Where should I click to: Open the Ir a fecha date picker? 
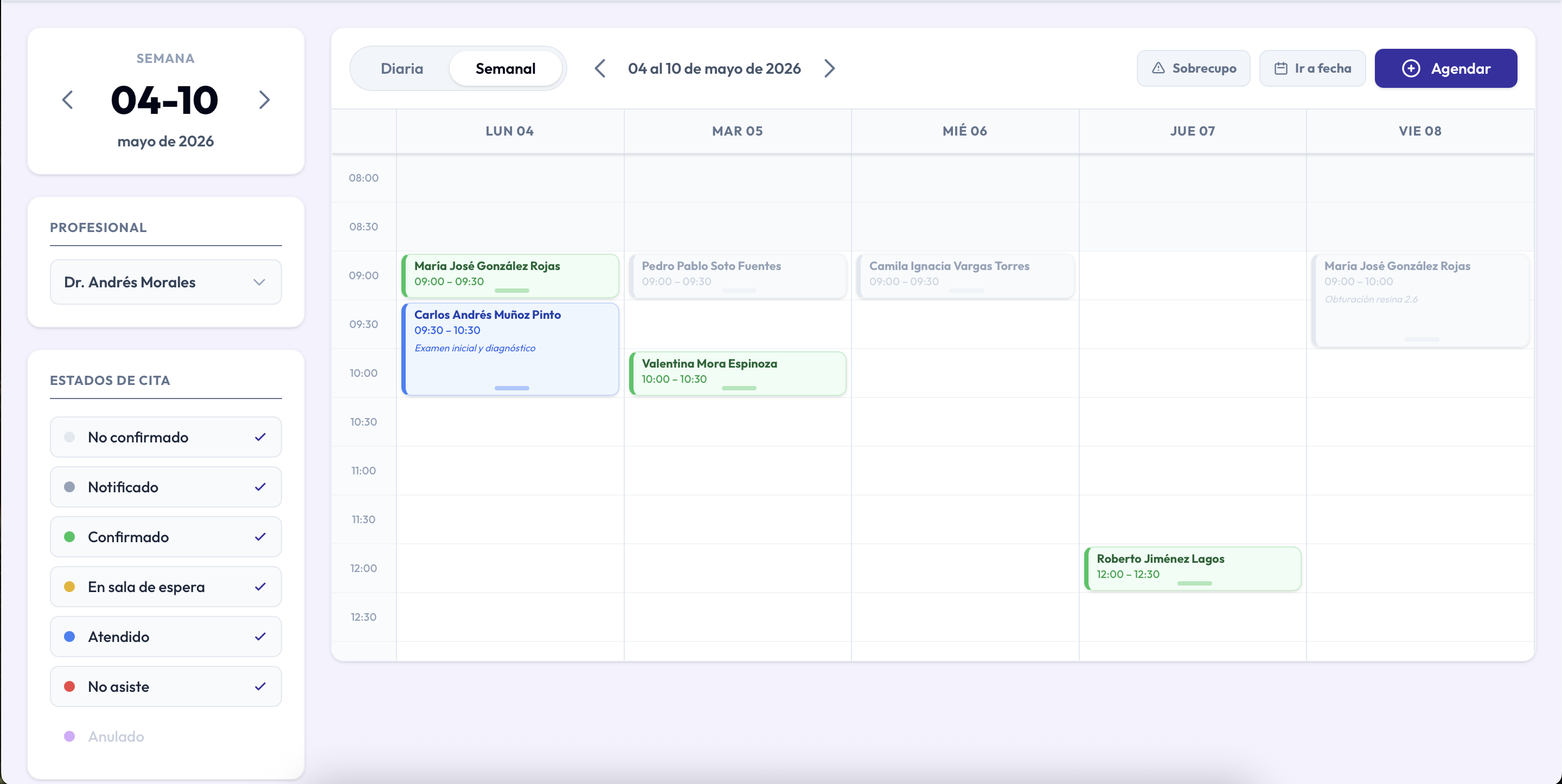coord(1312,68)
